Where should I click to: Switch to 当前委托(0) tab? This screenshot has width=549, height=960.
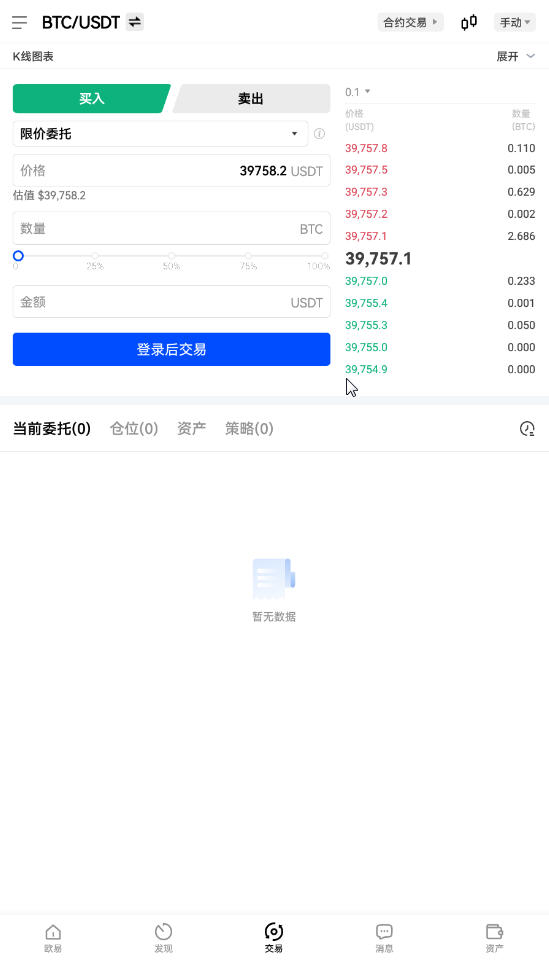52,429
